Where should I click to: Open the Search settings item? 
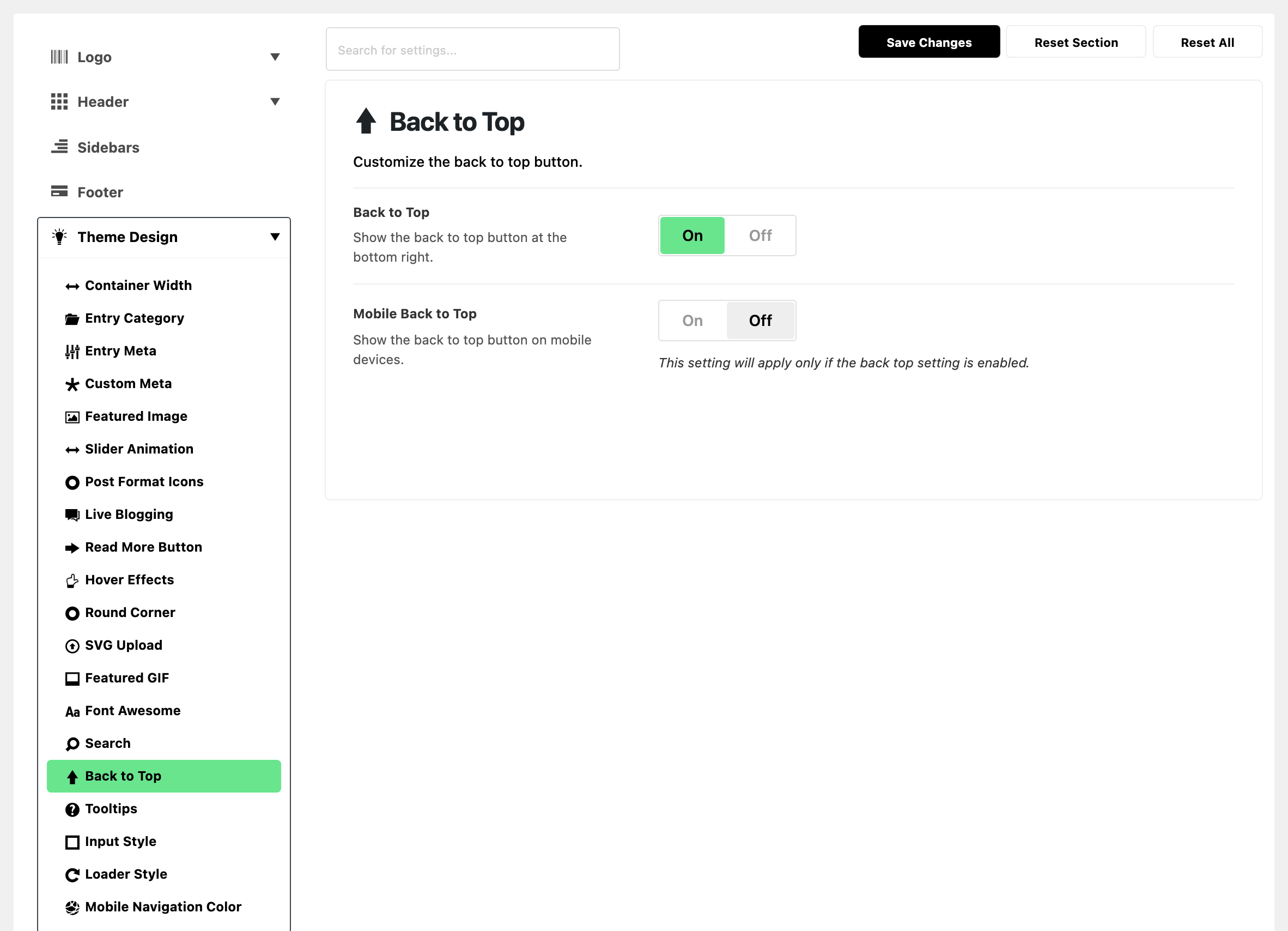(x=163, y=743)
